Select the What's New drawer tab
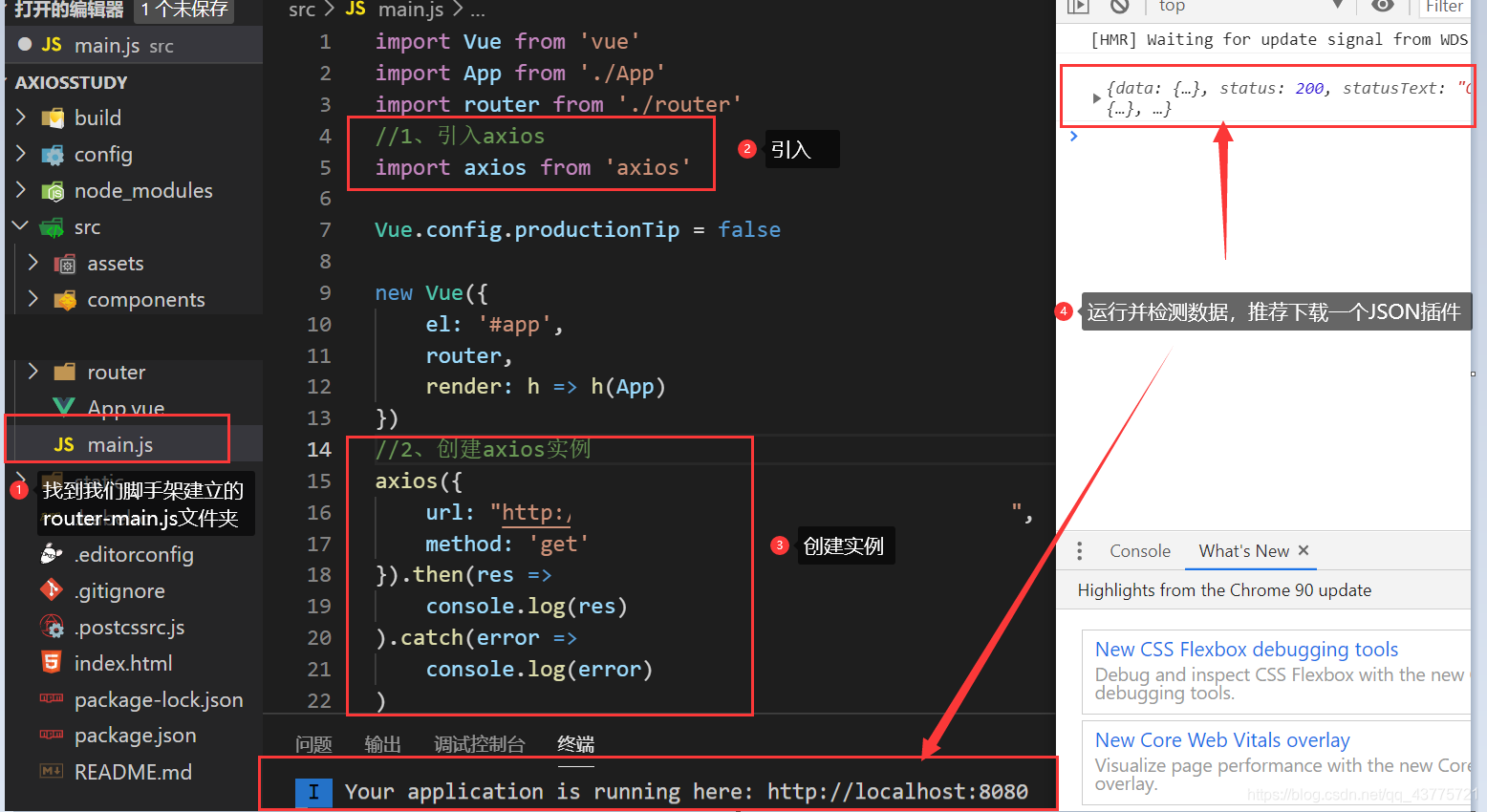 tap(1243, 551)
